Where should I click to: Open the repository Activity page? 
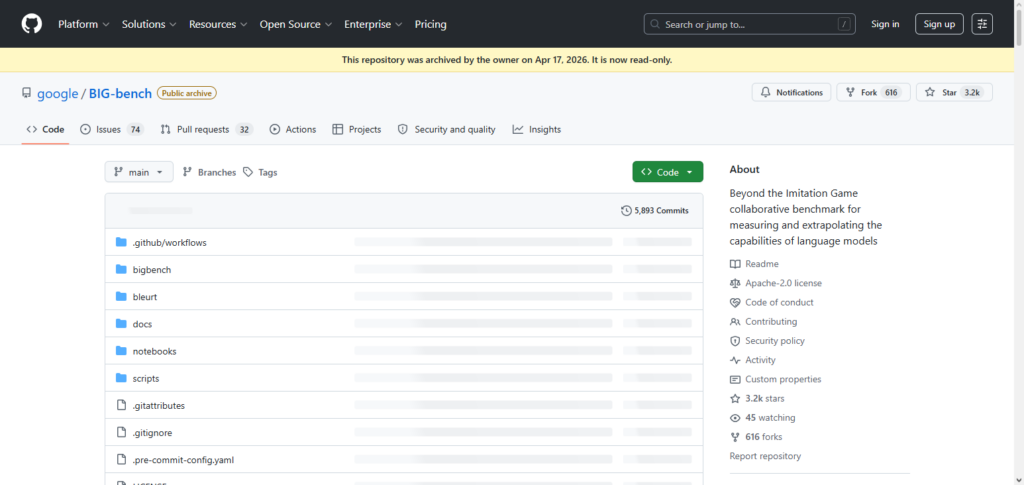pyautogui.click(x=753, y=360)
